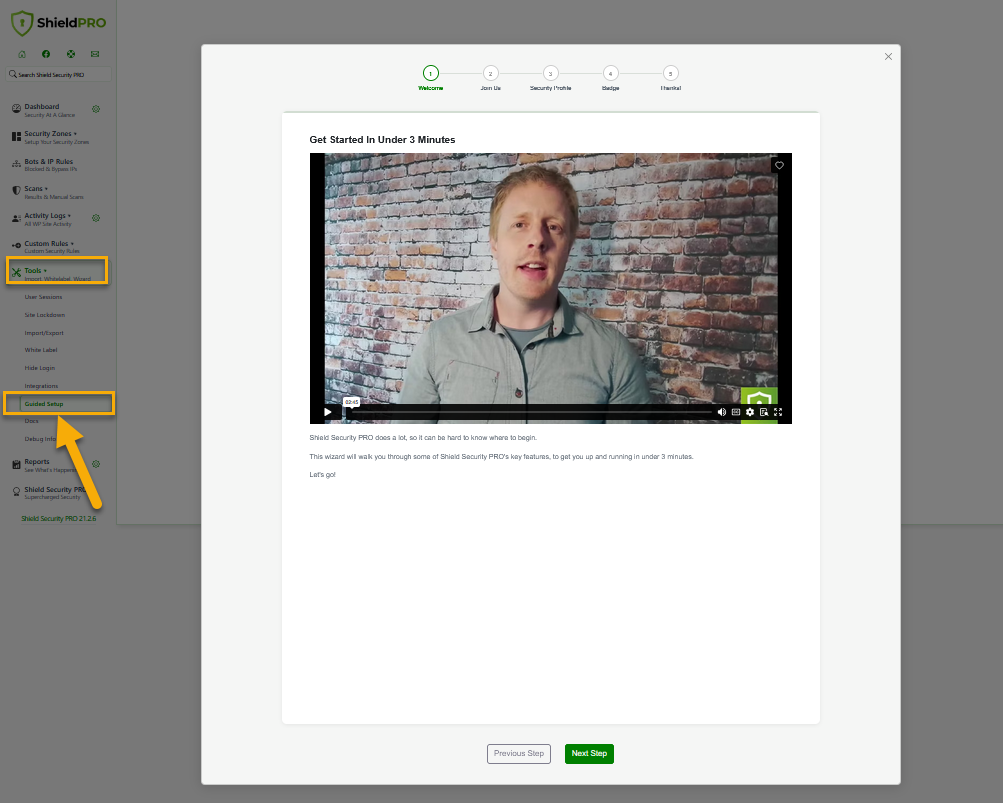Open the Reports menu item
The width and height of the screenshot is (1003, 803).
[x=50, y=465]
